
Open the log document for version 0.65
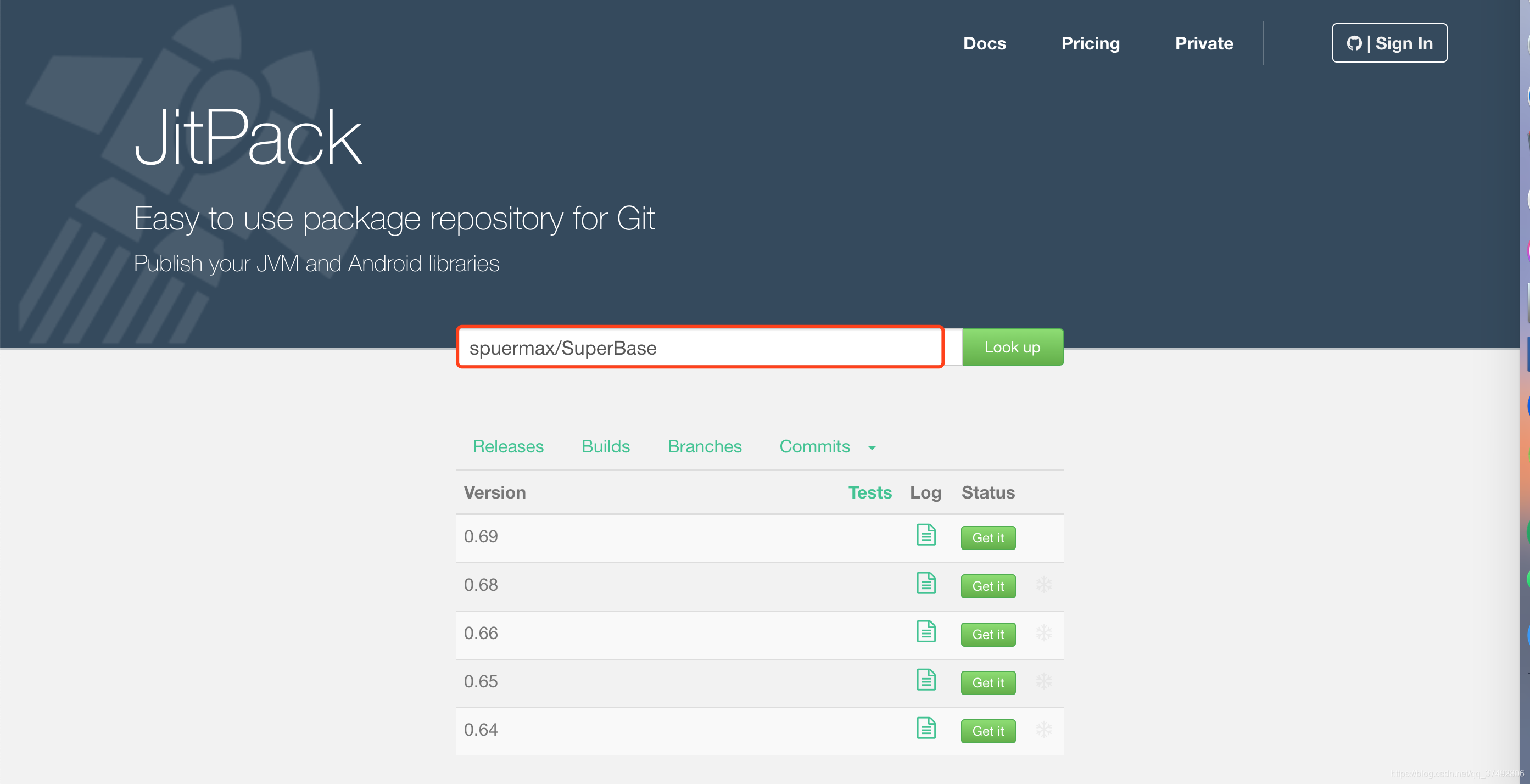click(926, 681)
